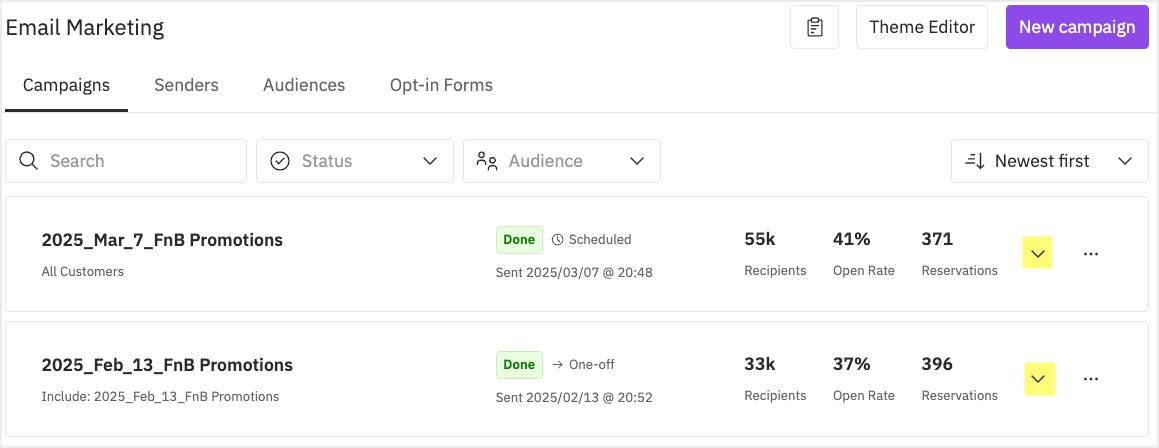Click into the Search field

tap(126, 160)
